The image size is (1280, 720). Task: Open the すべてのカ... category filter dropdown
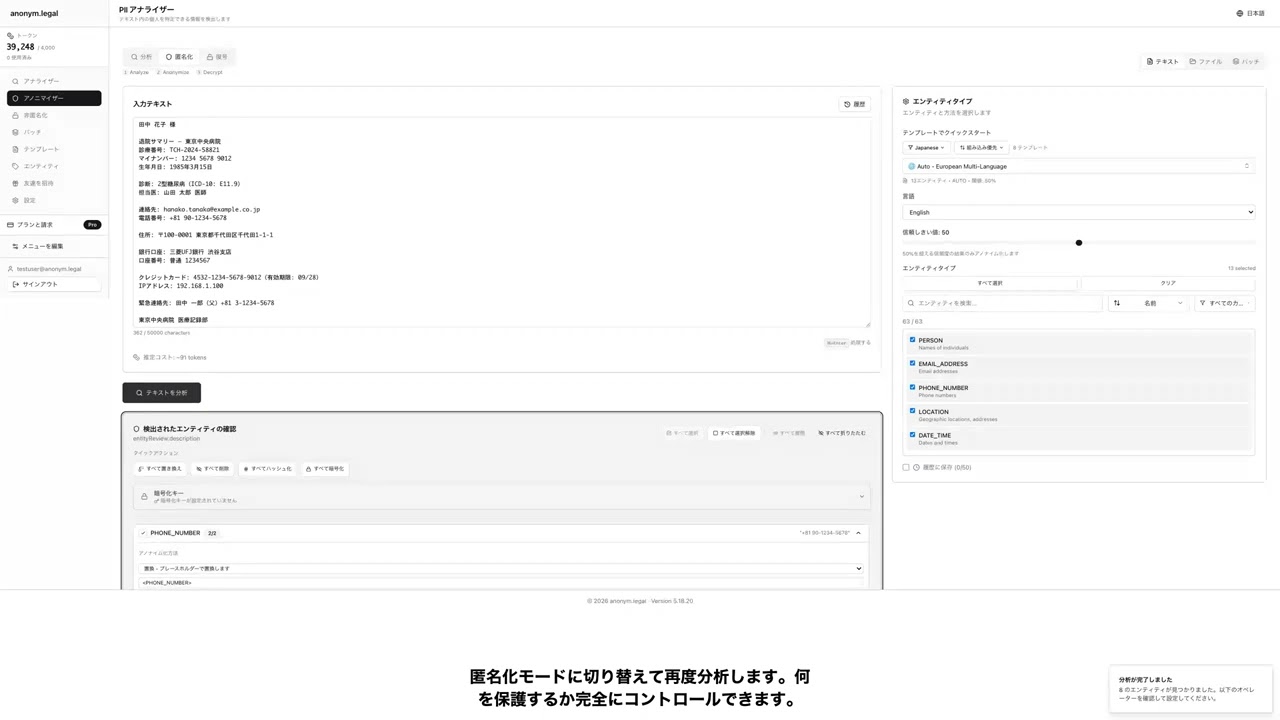[1225, 303]
